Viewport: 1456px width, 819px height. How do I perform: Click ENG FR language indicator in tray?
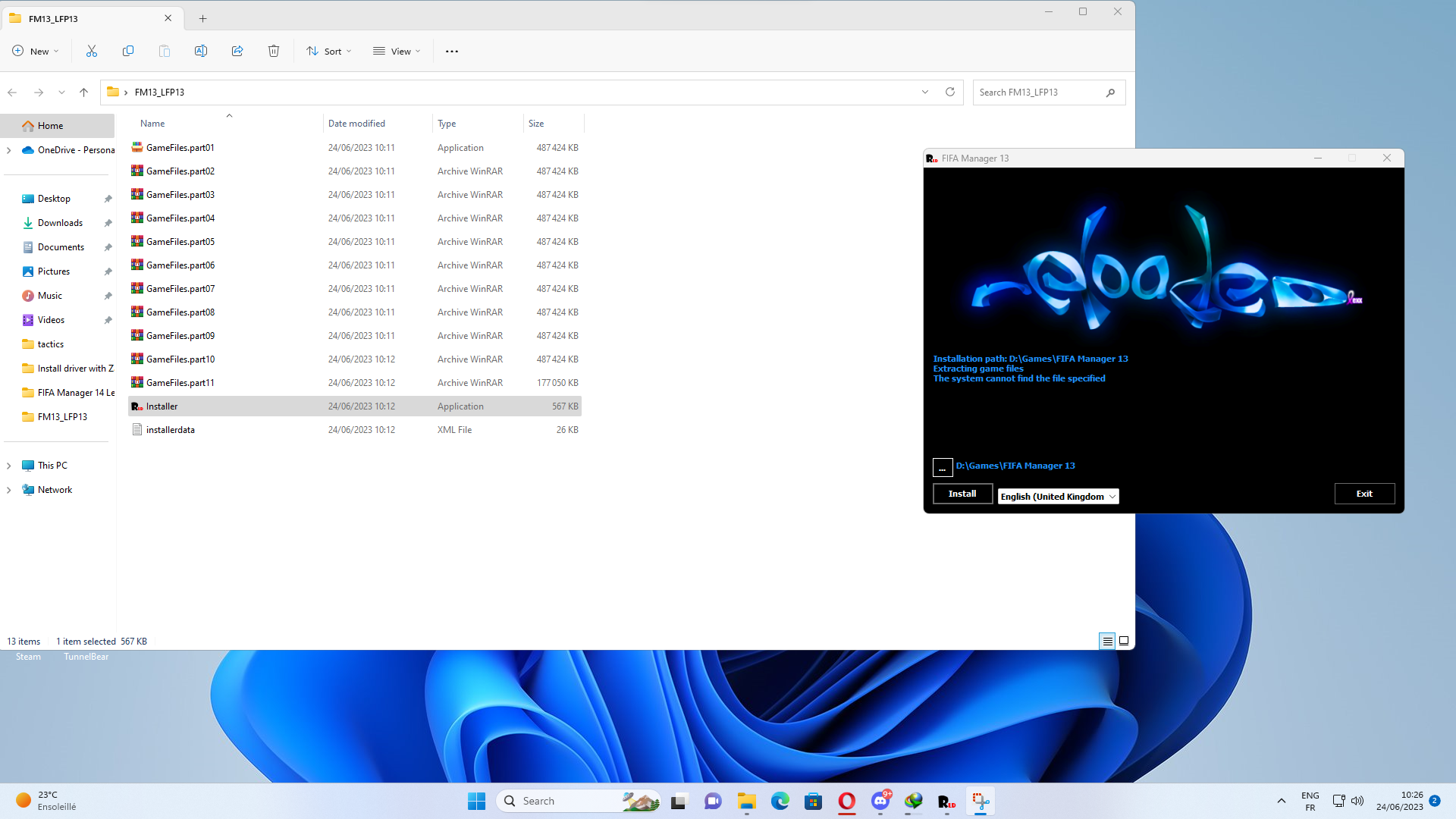[1310, 801]
